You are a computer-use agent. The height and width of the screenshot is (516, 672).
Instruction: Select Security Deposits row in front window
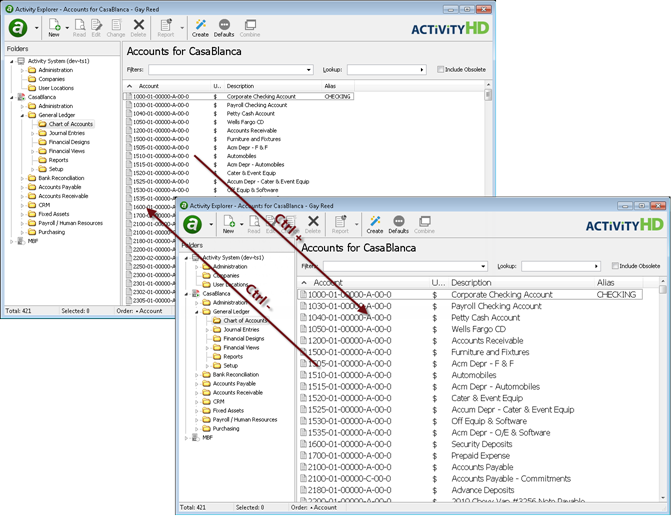(471, 444)
